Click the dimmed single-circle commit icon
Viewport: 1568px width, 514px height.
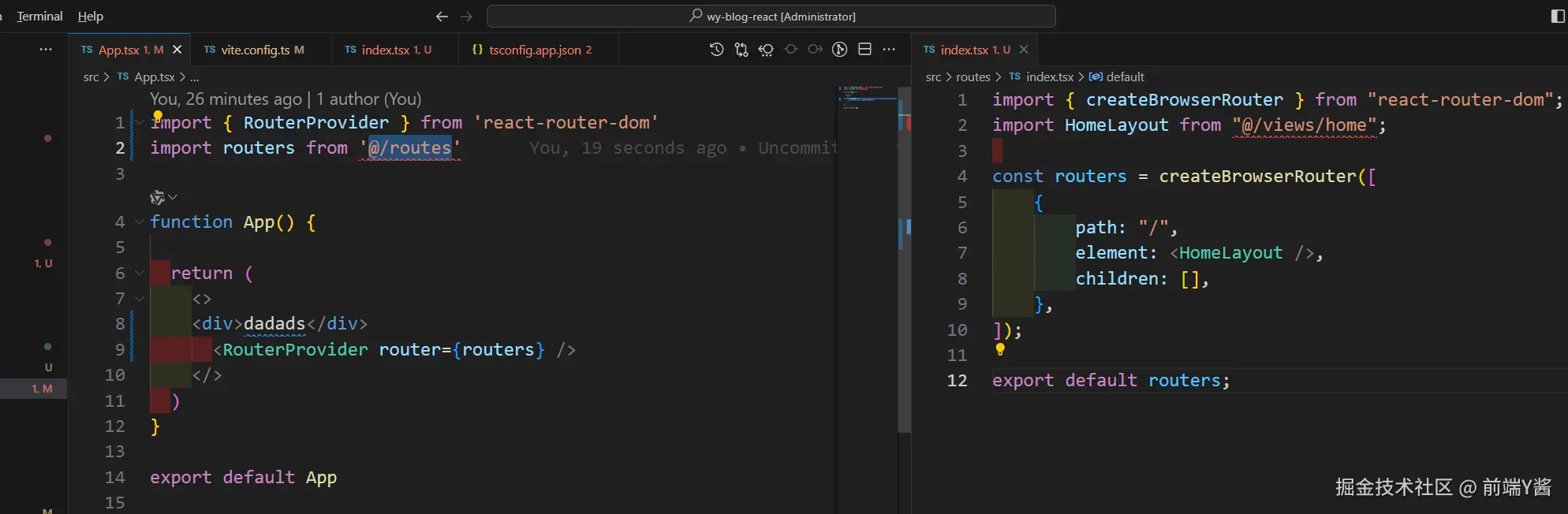(791, 50)
